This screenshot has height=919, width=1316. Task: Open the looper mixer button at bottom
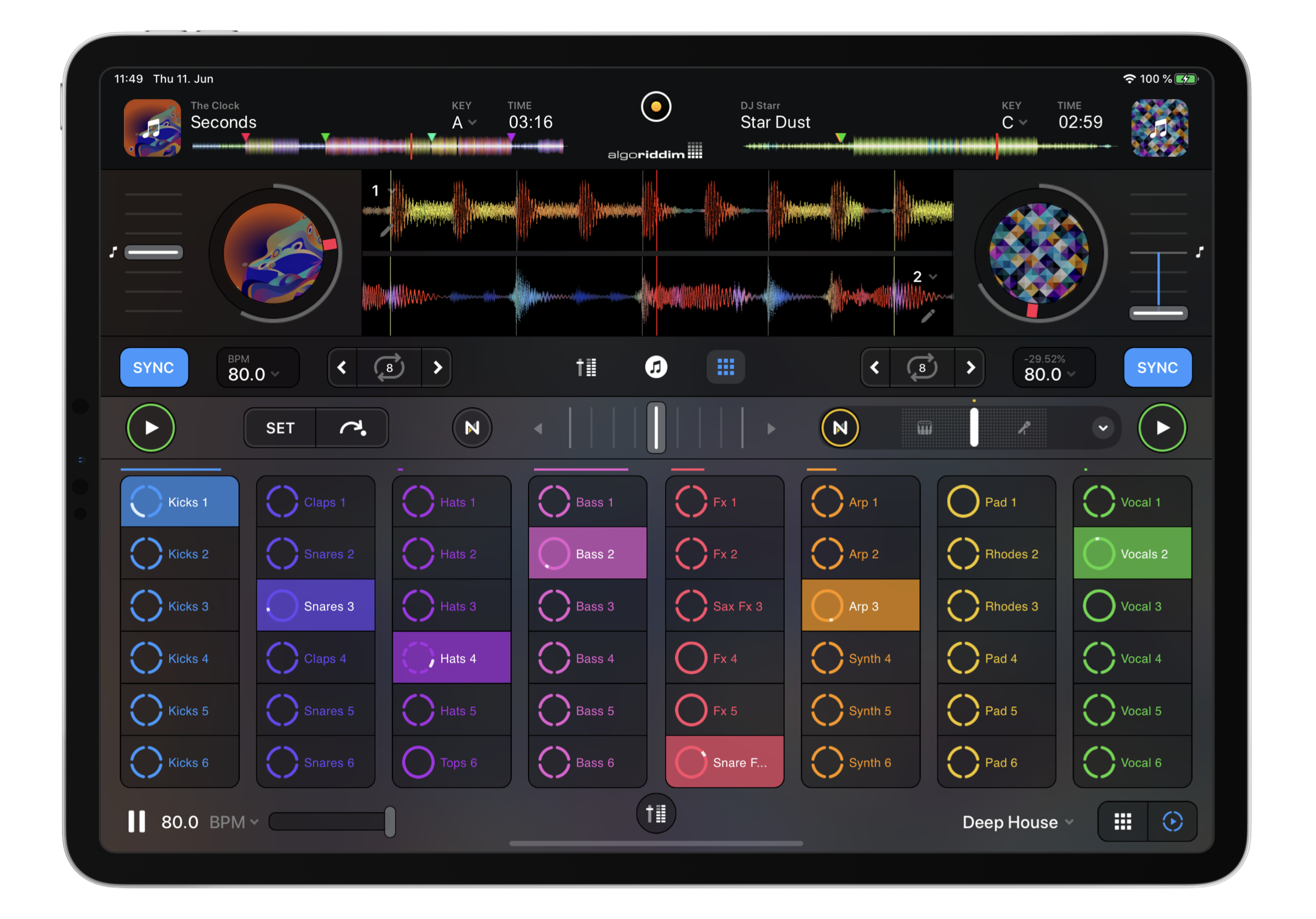656,814
